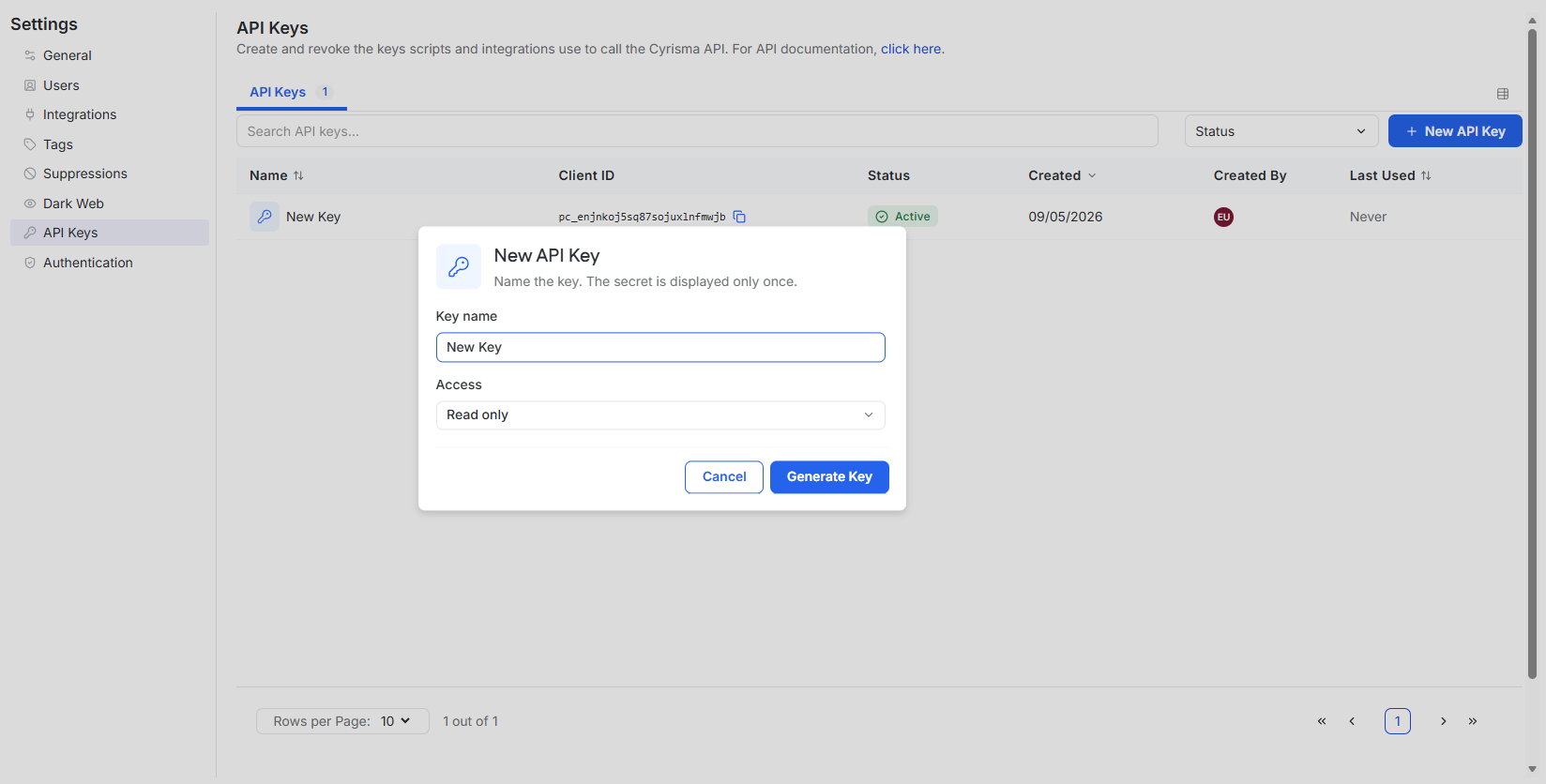Image resolution: width=1546 pixels, height=784 pixels.
Task: Click the 'New Key' name in the table row
Action: [x=313, y=217]
